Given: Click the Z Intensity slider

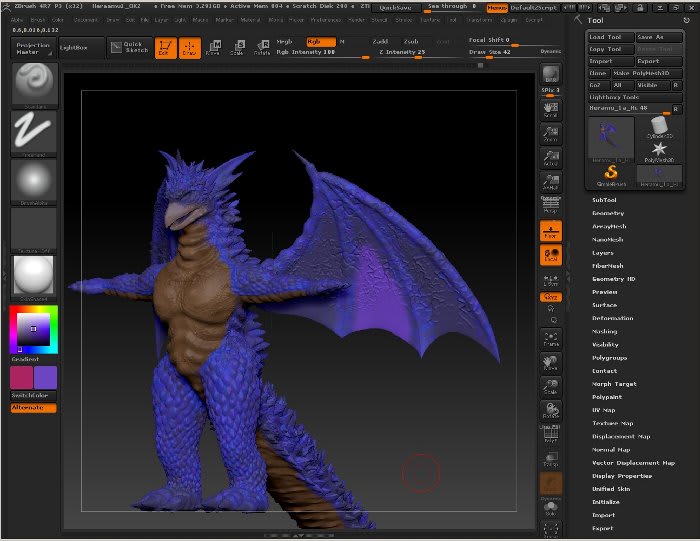Looking at the screenshot, I should pyautogui.click(x=420, y=53).
